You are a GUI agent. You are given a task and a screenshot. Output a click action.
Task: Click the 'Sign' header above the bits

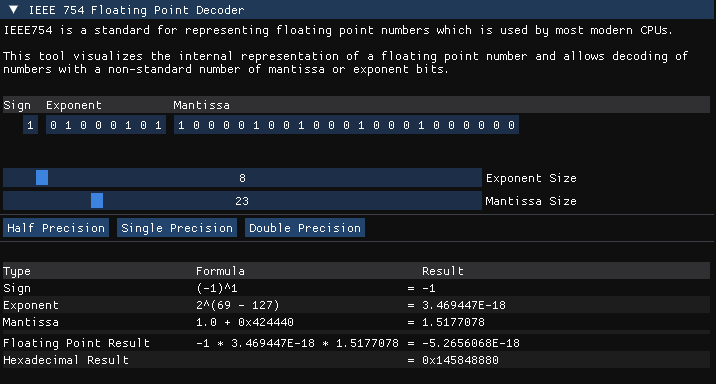click(x=17, y=105)
